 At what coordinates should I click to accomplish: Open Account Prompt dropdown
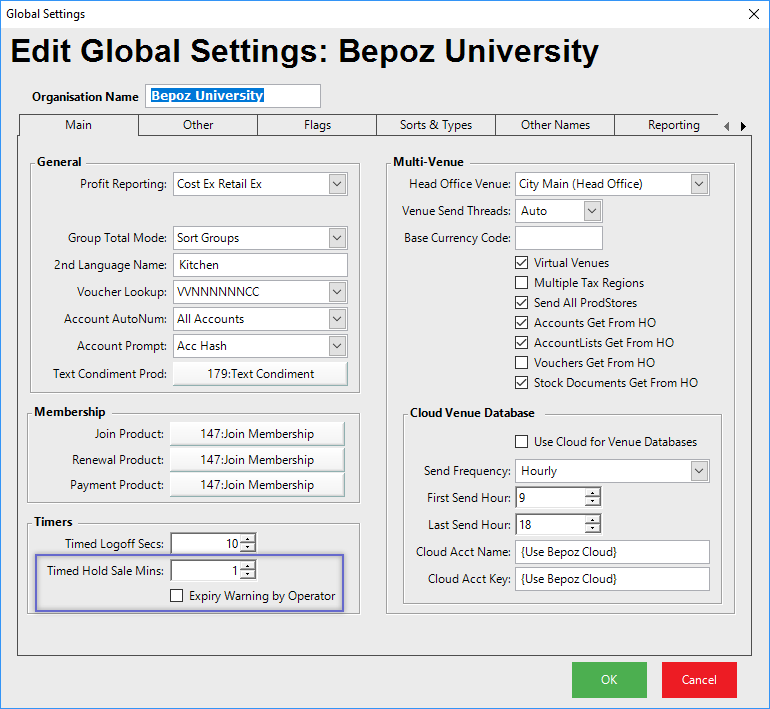coord(337,346)
